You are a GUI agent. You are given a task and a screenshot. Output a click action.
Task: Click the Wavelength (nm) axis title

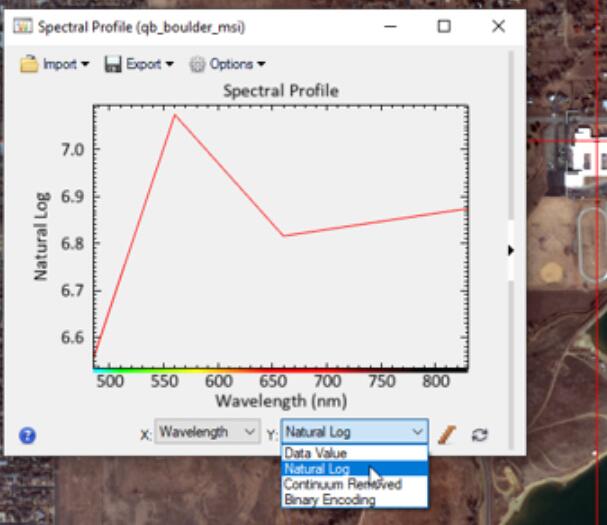tap(279, 401)
